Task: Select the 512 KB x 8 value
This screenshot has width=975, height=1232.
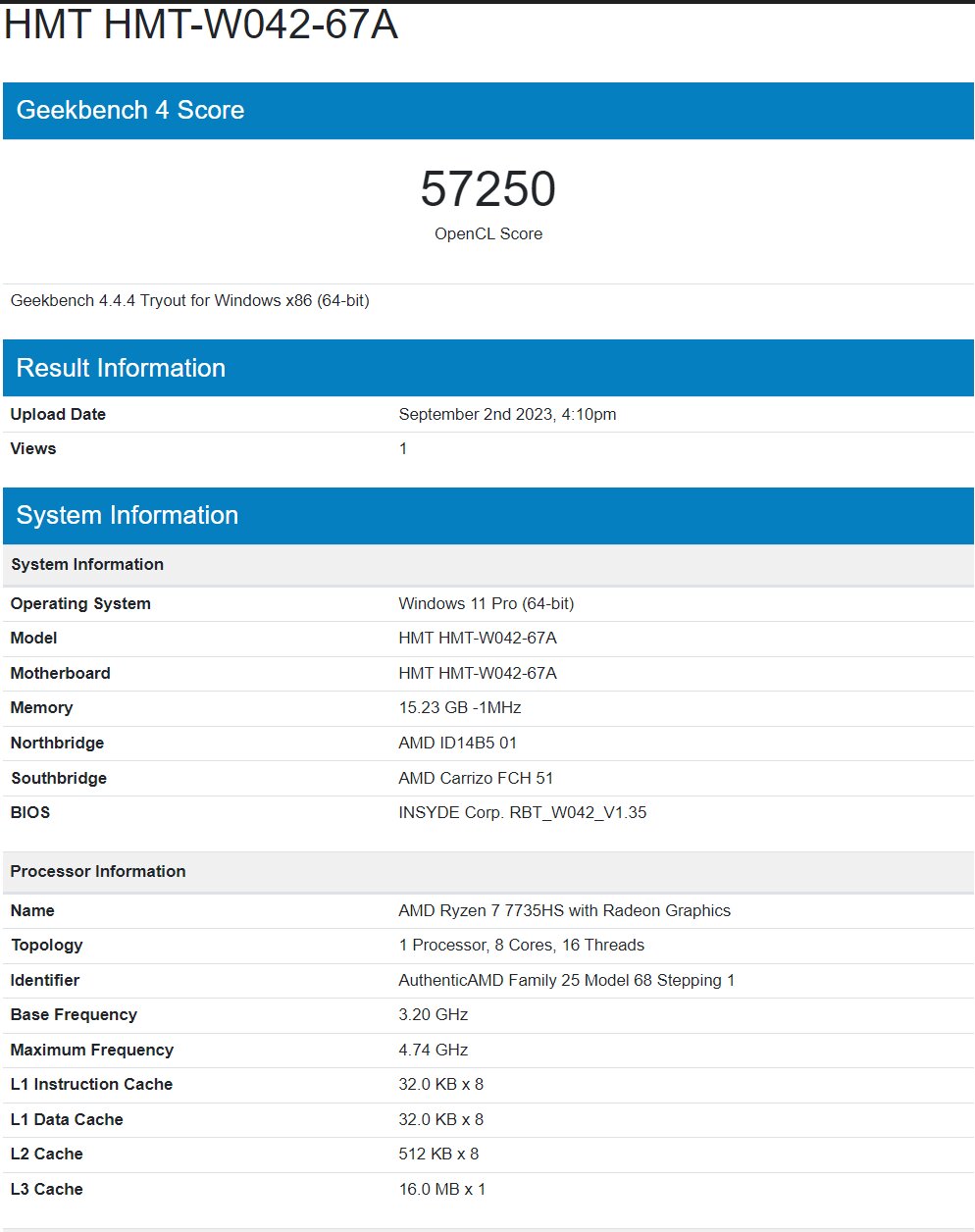Action: [x=438, y=1154]
